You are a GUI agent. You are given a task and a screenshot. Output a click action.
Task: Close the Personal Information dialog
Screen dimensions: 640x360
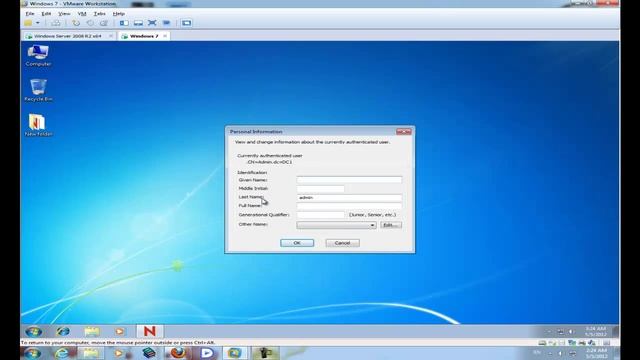point(404,131)
